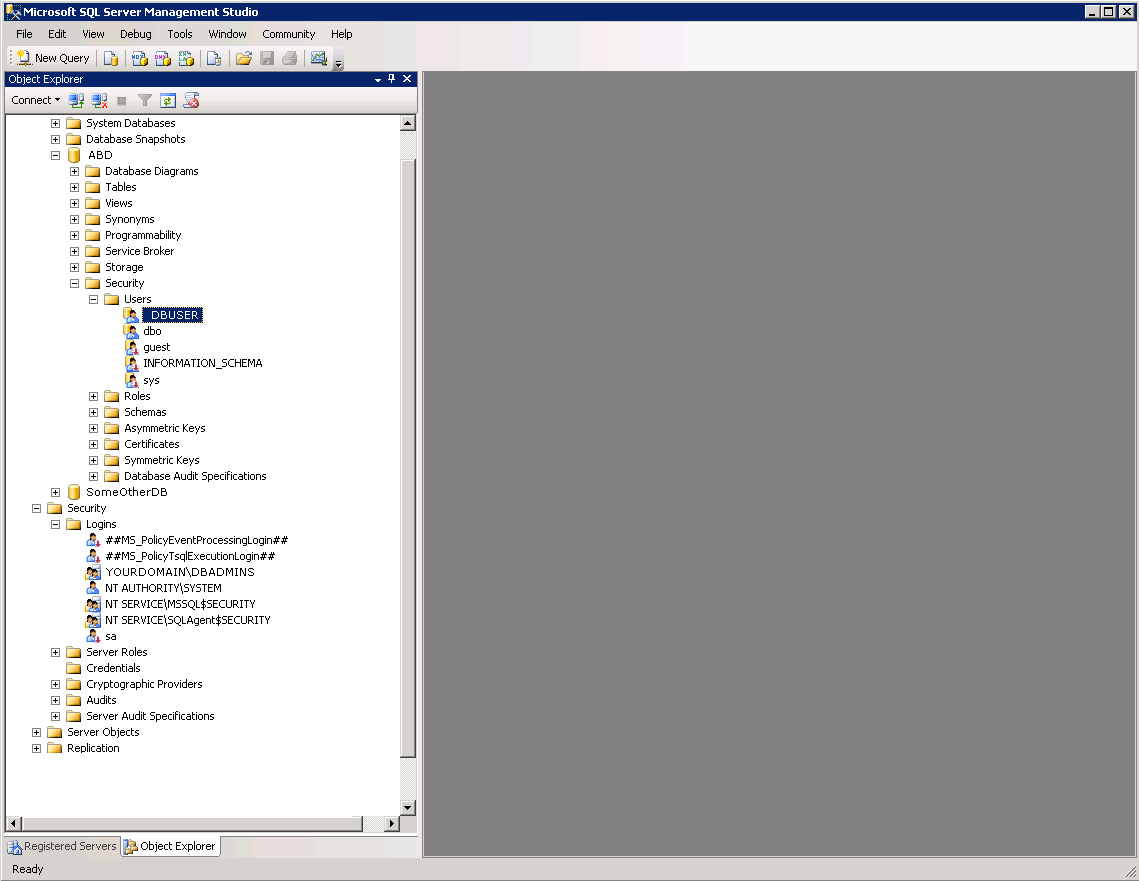Expand the Programmability folder
Image resolution: width=1139 pixels, height=881 pixels.
pyautogui.click(x=74, y=235)
